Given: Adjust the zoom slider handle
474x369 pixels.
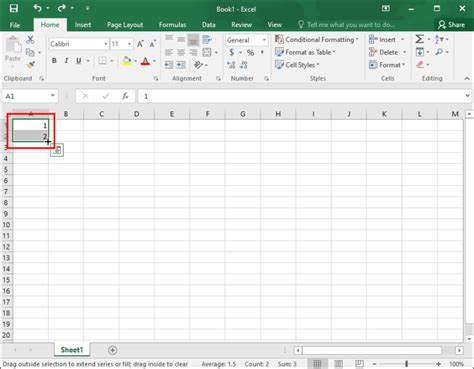Looking at the screenshot, I should 407,364.
